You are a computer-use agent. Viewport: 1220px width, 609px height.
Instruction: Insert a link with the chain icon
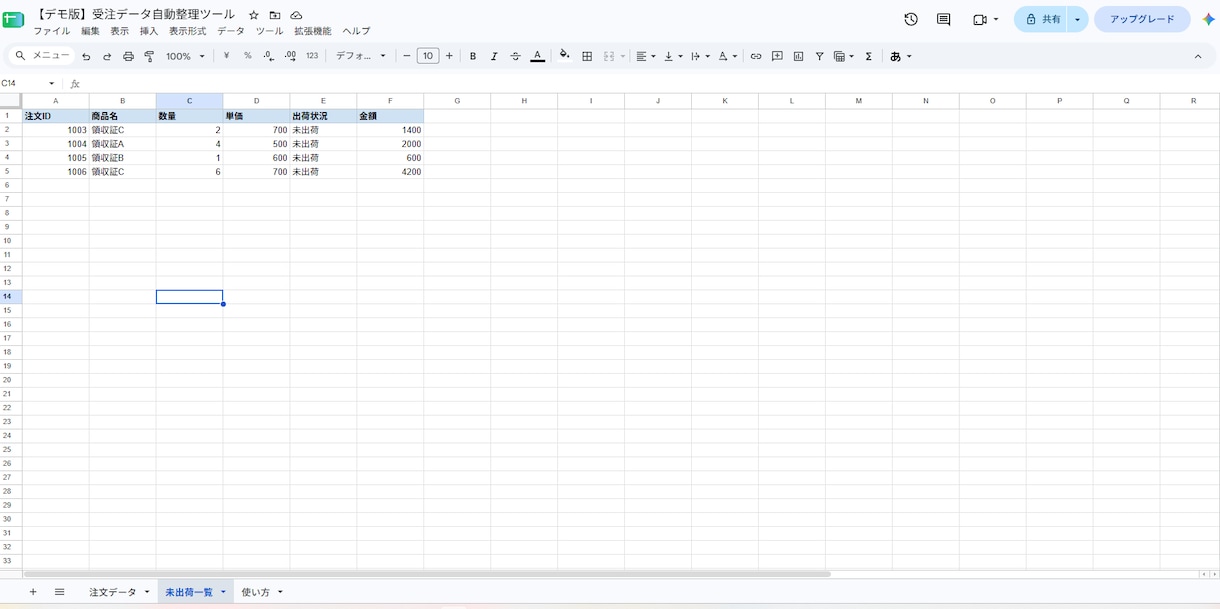756,57
